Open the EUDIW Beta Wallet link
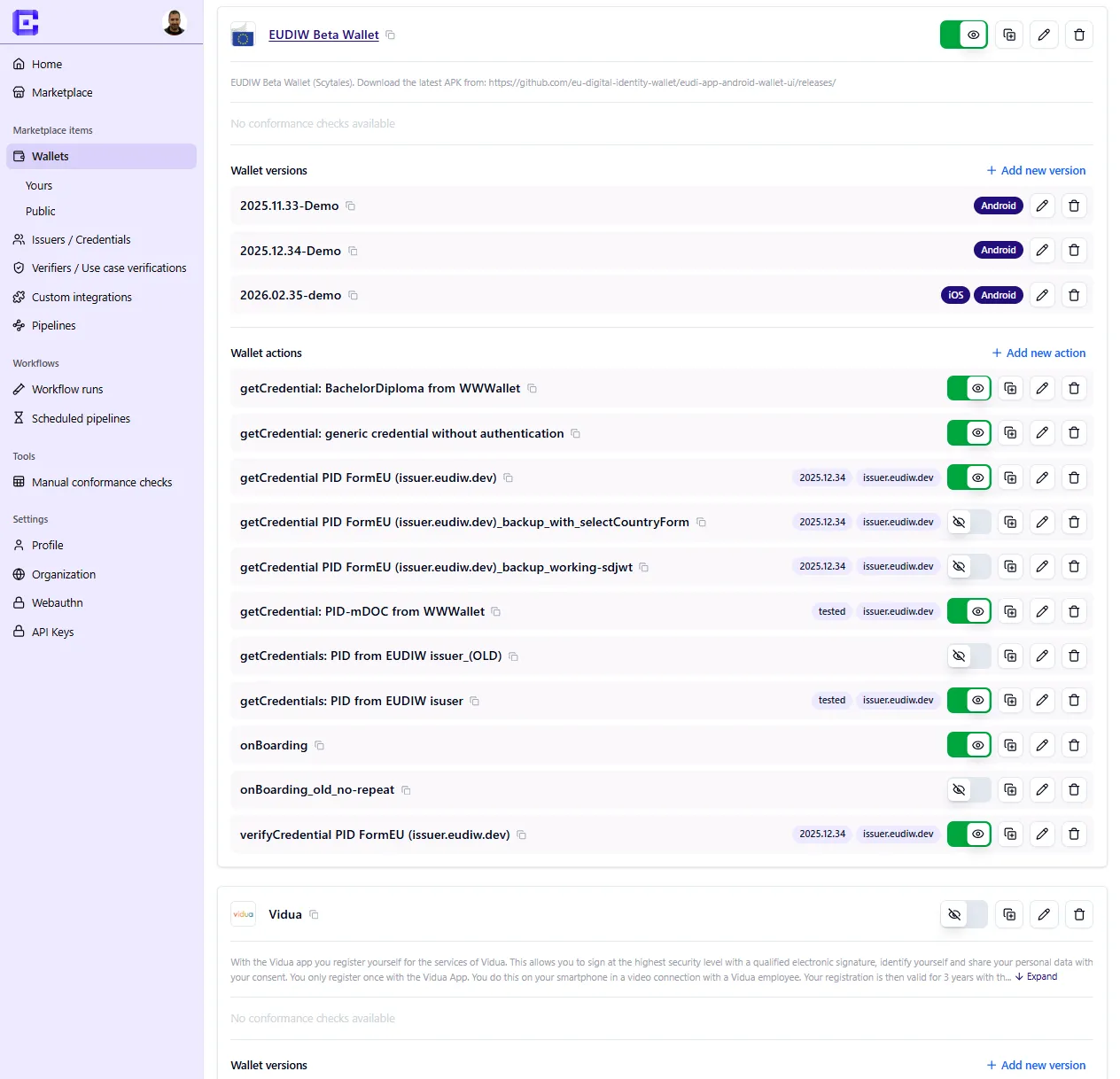 [323, 35]
